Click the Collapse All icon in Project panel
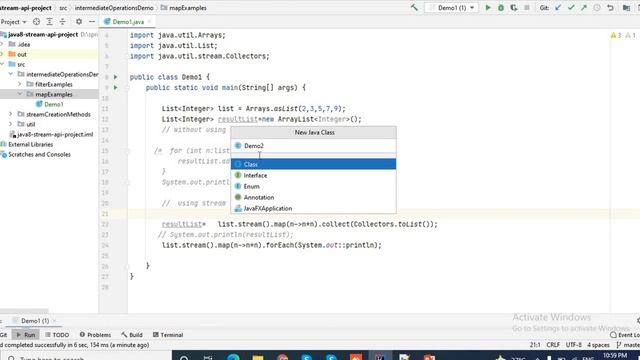This screenshot has height=360, width=640. pos(62,22)
